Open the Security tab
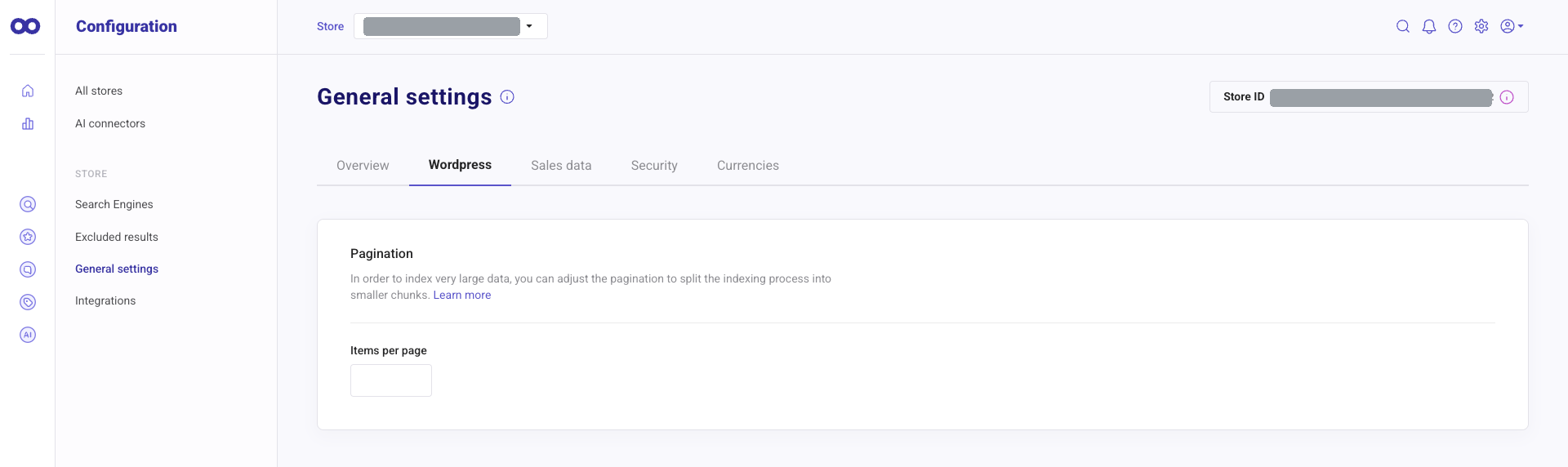Screen dimensions: 1568x467 [x=654, y=166]
